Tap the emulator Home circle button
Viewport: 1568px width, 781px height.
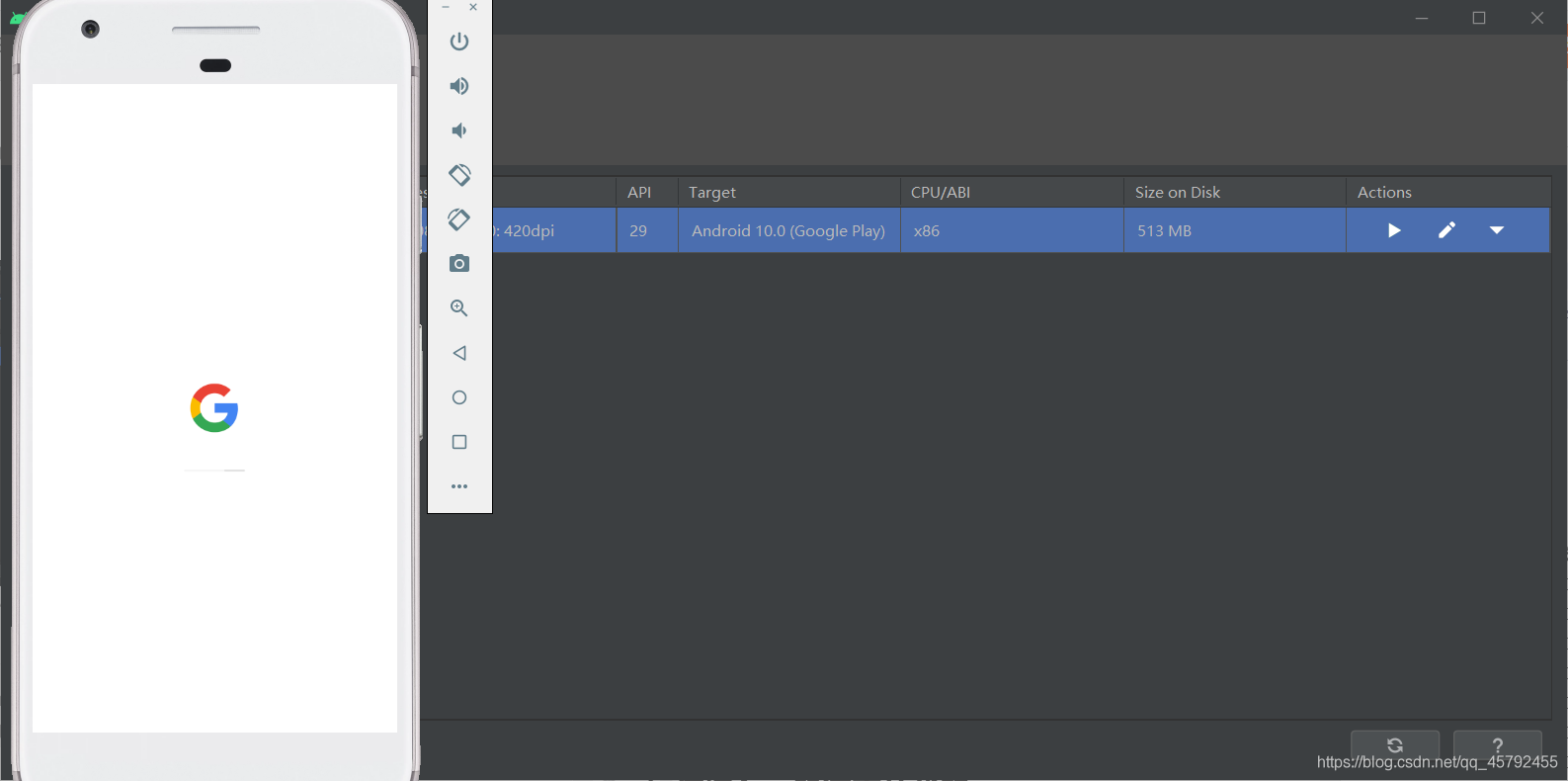click(459, 397)
